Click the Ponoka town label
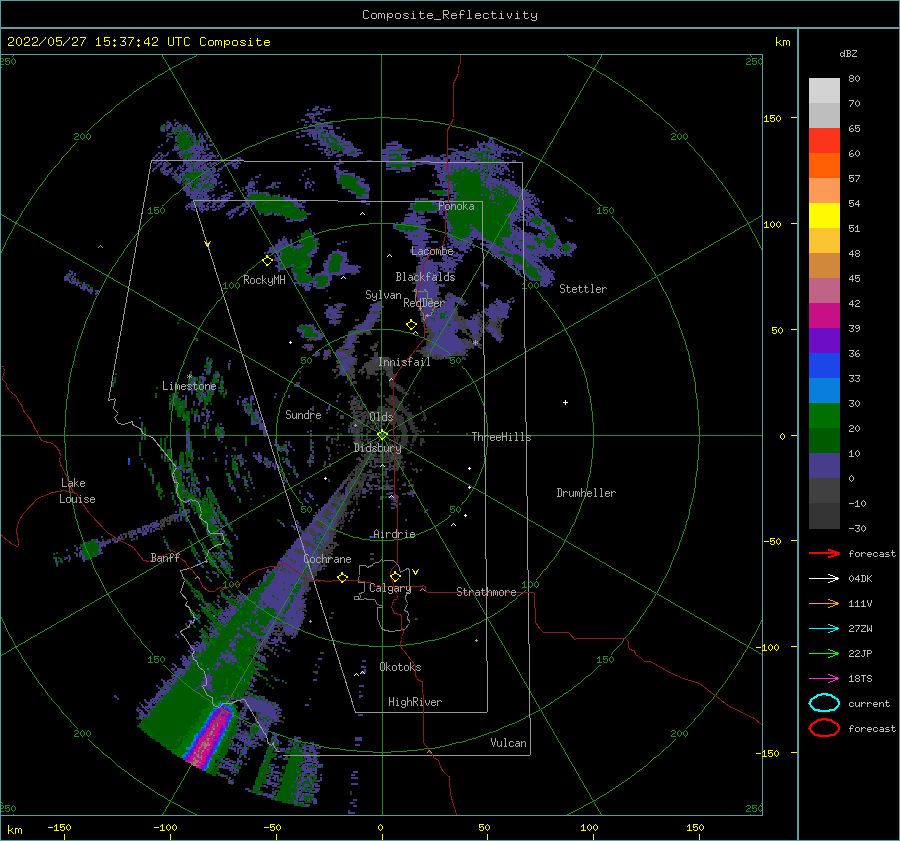This screenshot has height=841, width=900. coord(456,206)
